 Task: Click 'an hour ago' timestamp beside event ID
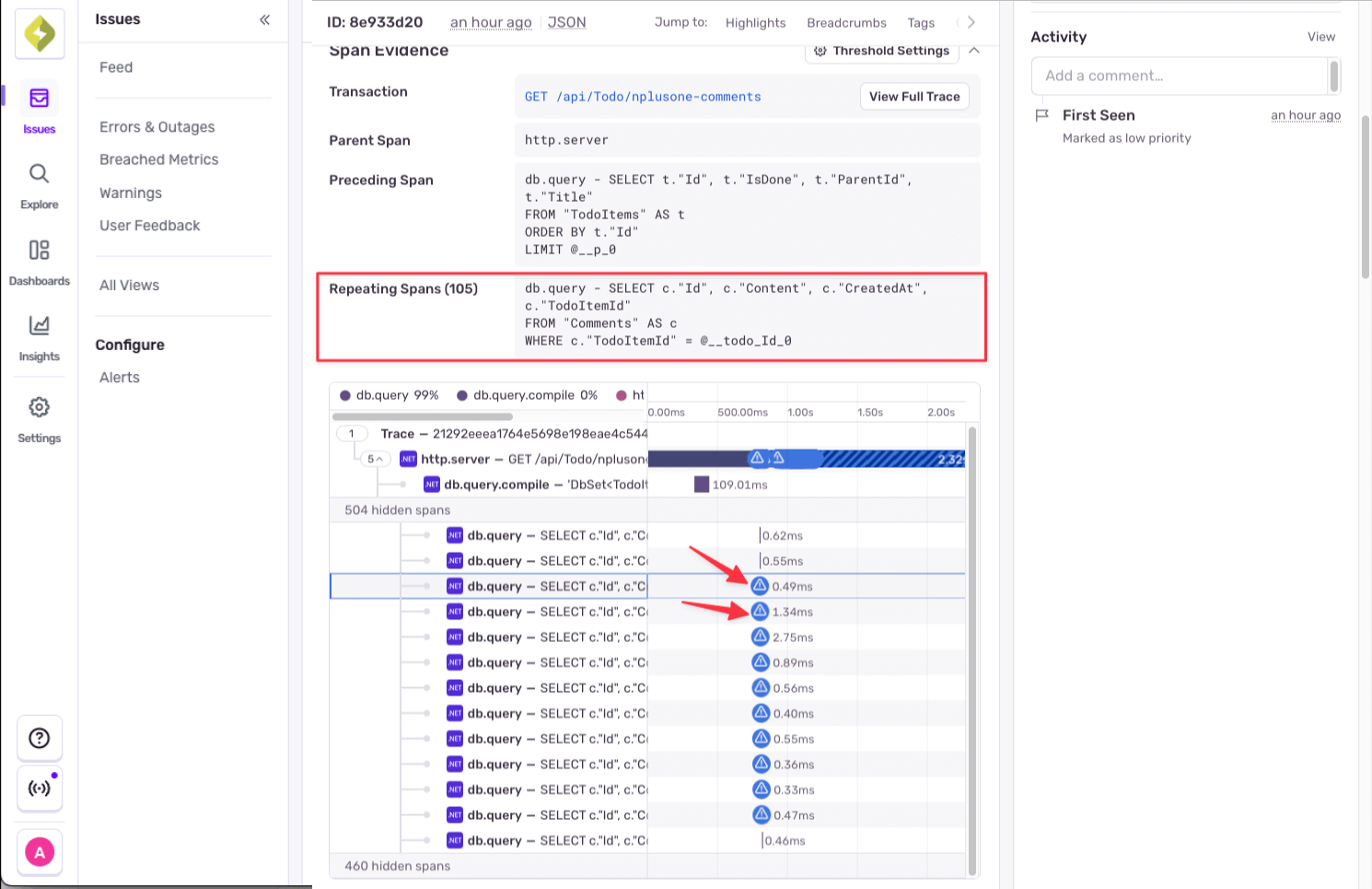tap(491, 22)
